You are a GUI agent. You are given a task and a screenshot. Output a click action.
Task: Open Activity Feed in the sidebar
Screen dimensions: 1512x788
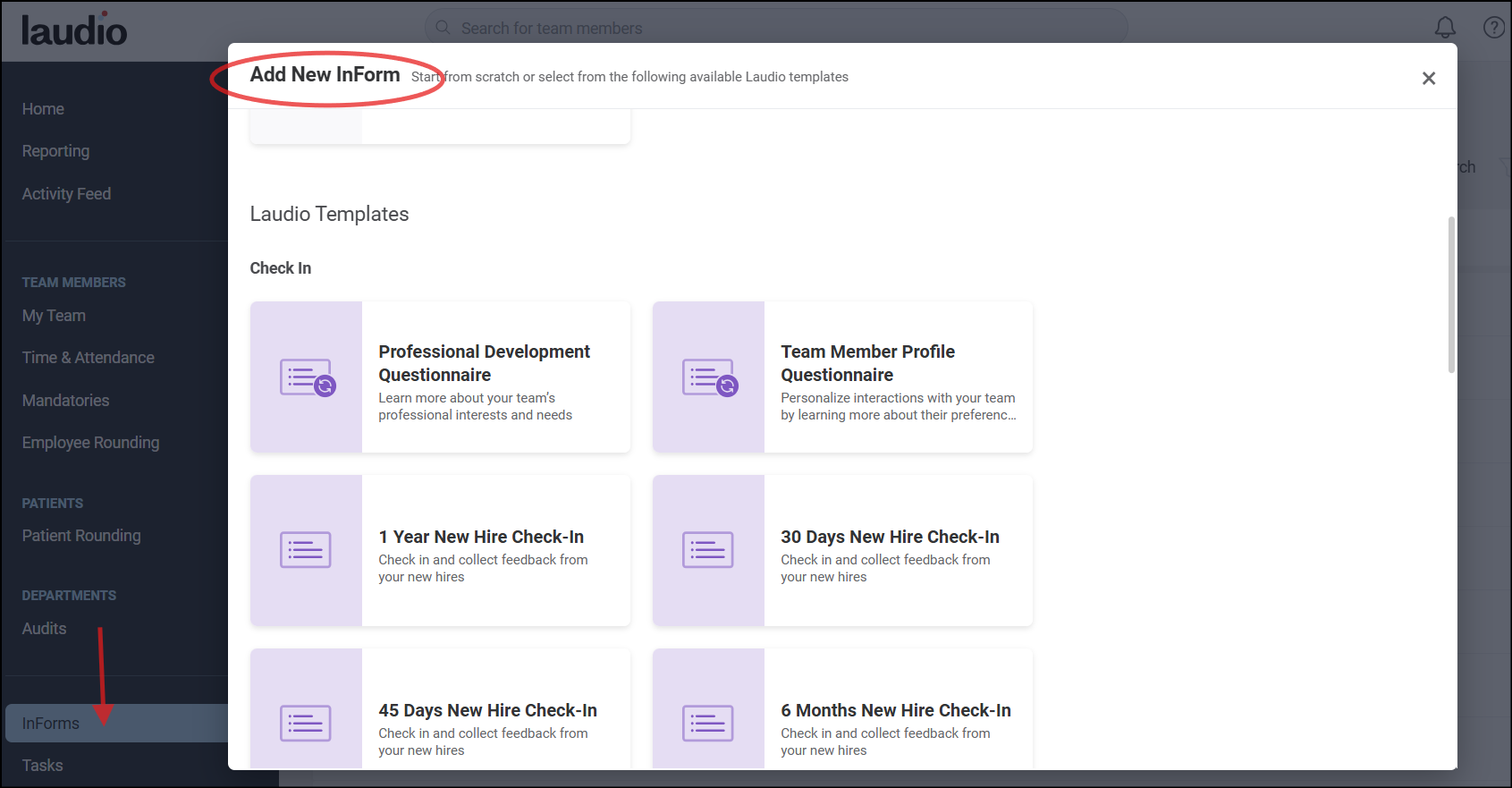click(66, 194)
